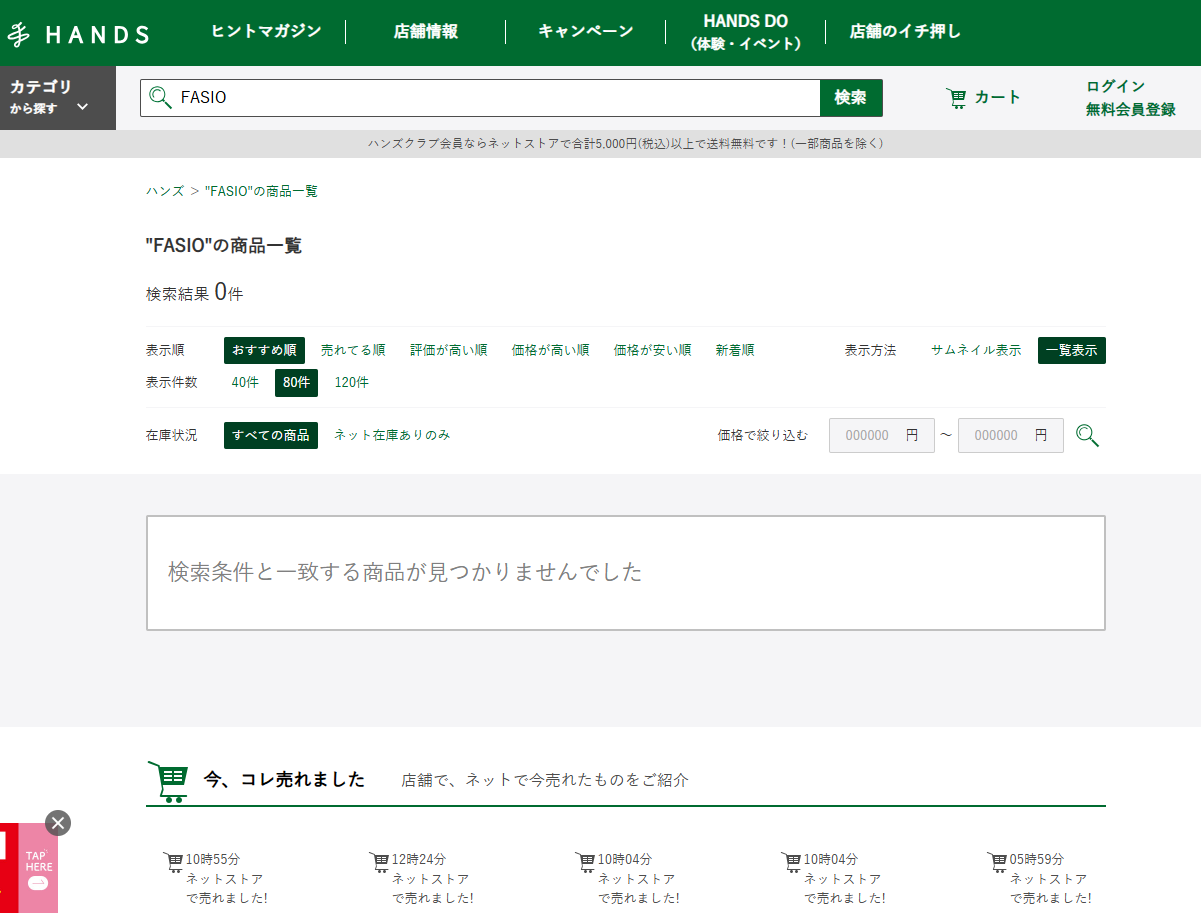The width and height of the screenshot is (1201, 922).
Task: Sort by 価格が高い順
Action: click(551, 351)
